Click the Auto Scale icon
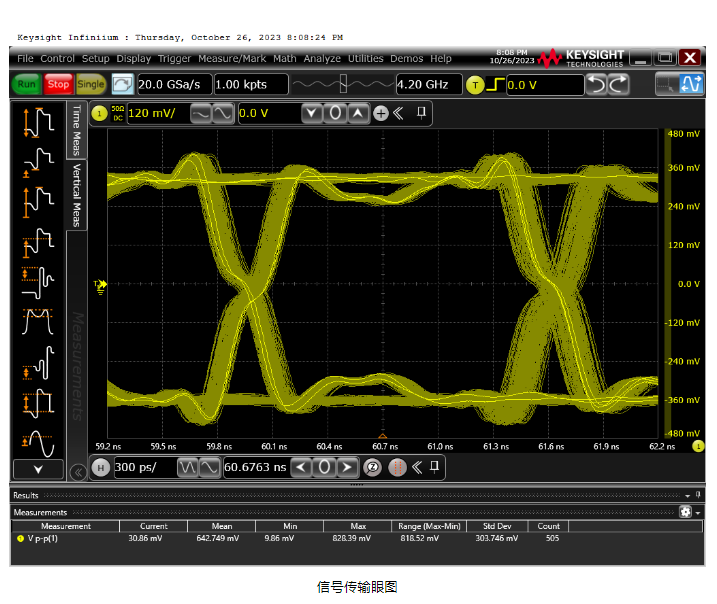 click(x=691, y=85)
